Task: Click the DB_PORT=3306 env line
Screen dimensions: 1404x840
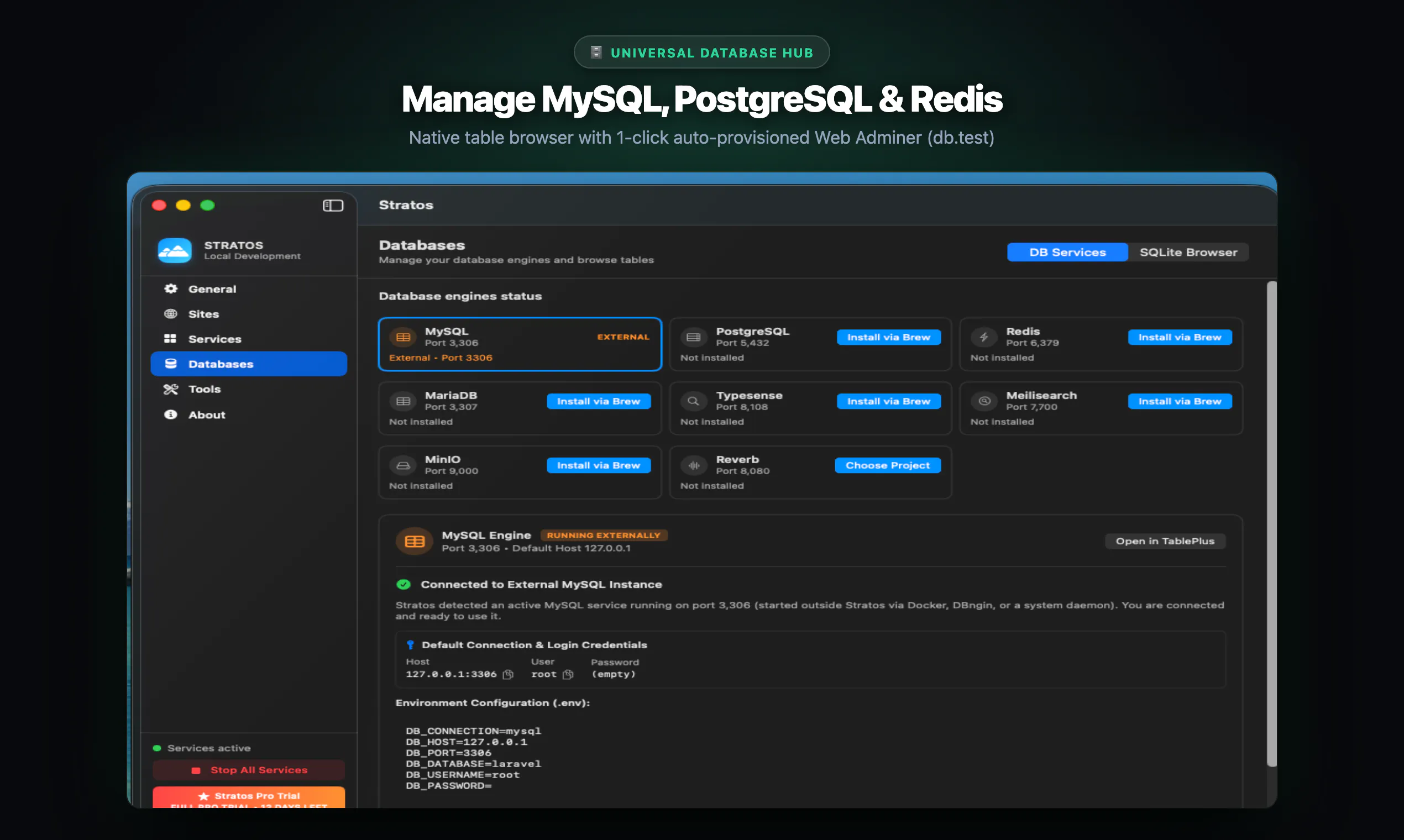Action: click(x=448, y=753)
